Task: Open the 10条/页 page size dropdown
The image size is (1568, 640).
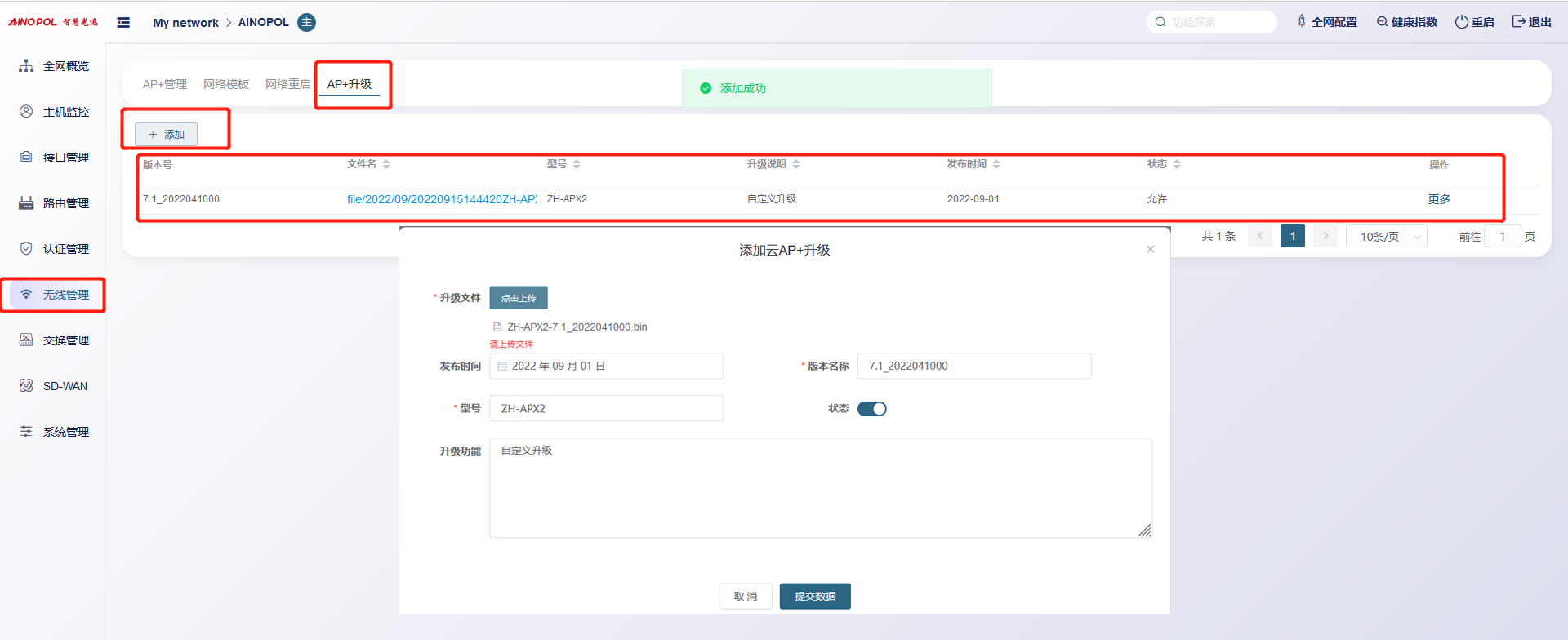Action: (1386, 237)
